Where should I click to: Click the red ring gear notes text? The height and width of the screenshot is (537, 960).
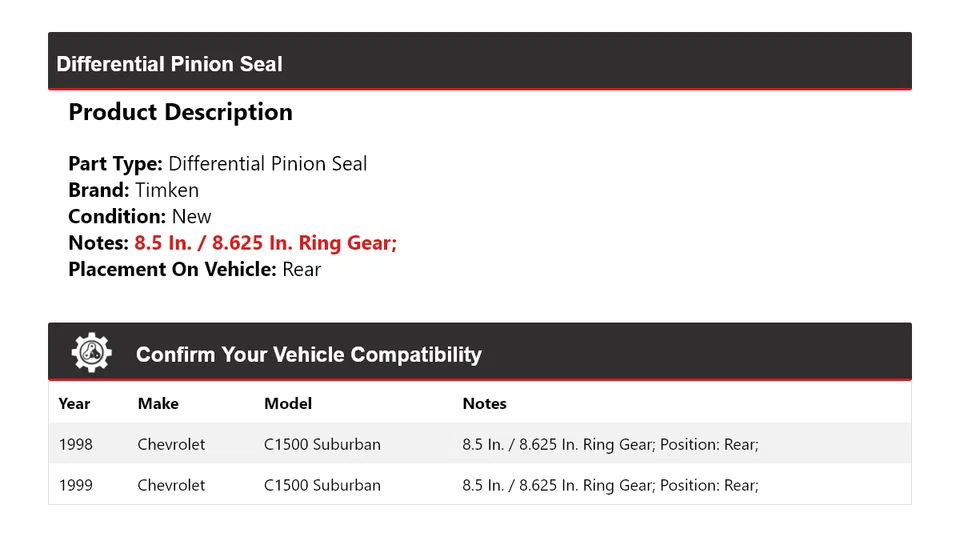tap(265, 243)
